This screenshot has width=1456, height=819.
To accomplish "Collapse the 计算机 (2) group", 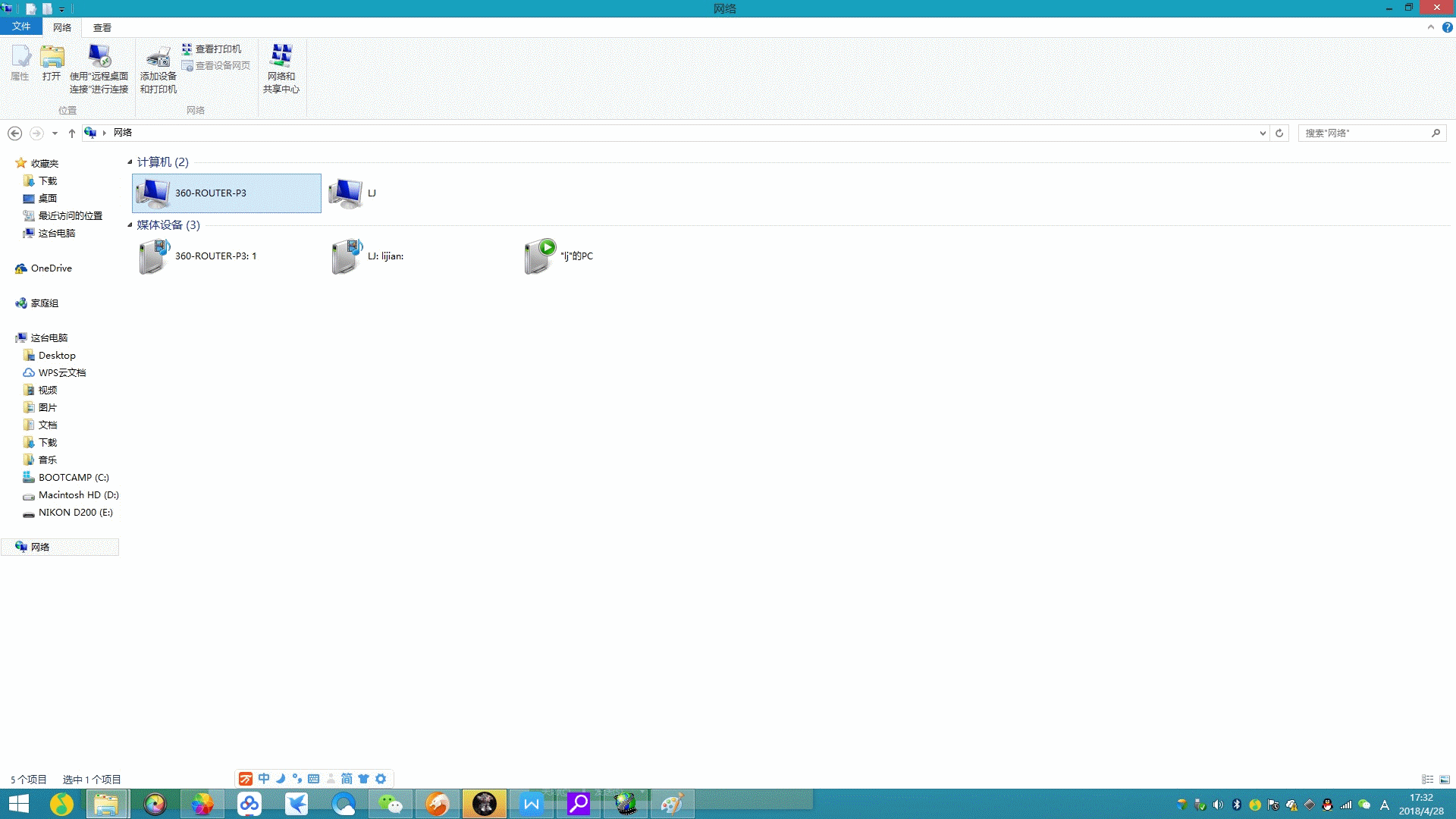I will coord(130,162).
